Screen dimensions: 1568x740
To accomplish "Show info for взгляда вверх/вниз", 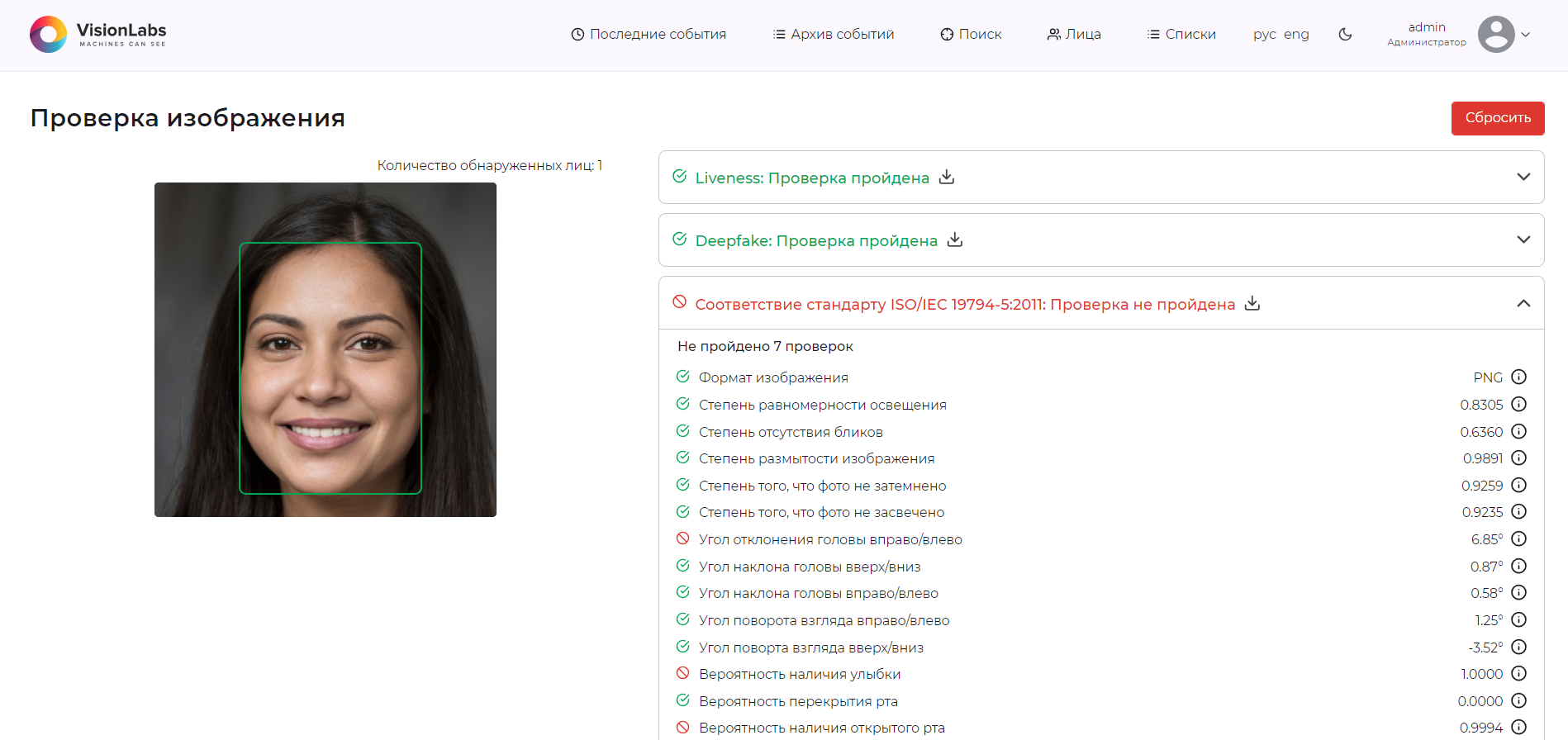I will click(1518, 647).
